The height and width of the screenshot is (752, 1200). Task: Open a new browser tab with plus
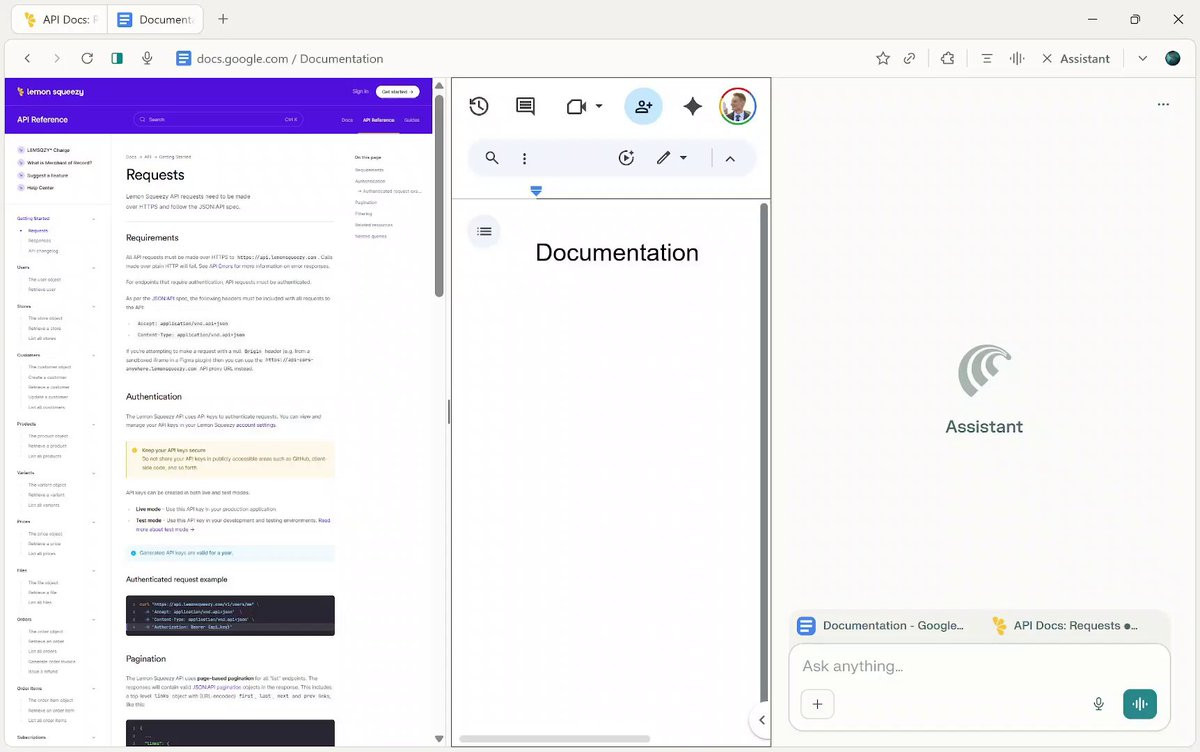pyautogui.click(x=223, y=19)
